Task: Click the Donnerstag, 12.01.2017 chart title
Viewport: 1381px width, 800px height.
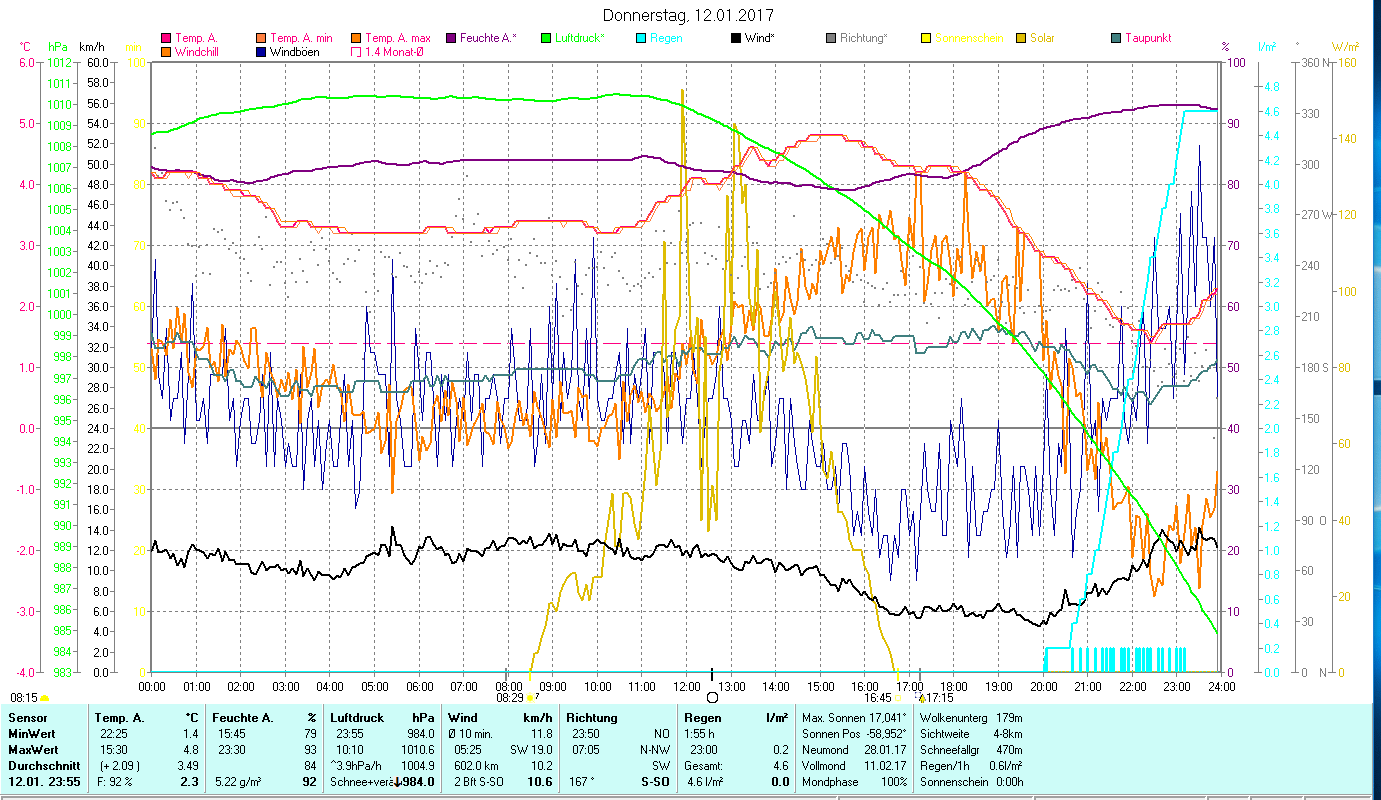Action: tap(689, 16)
